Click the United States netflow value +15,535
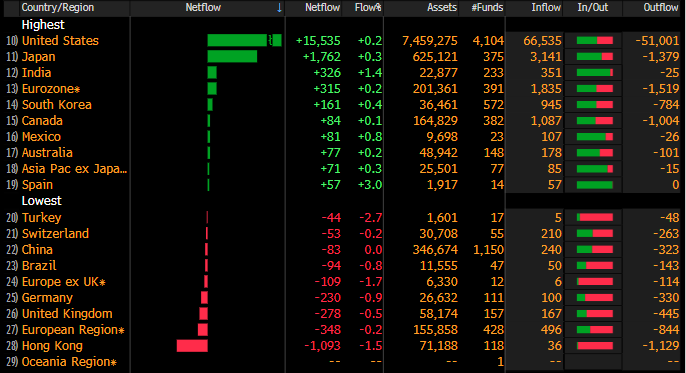686x373 pixels. pyautogui.click(x=318, y=41)
